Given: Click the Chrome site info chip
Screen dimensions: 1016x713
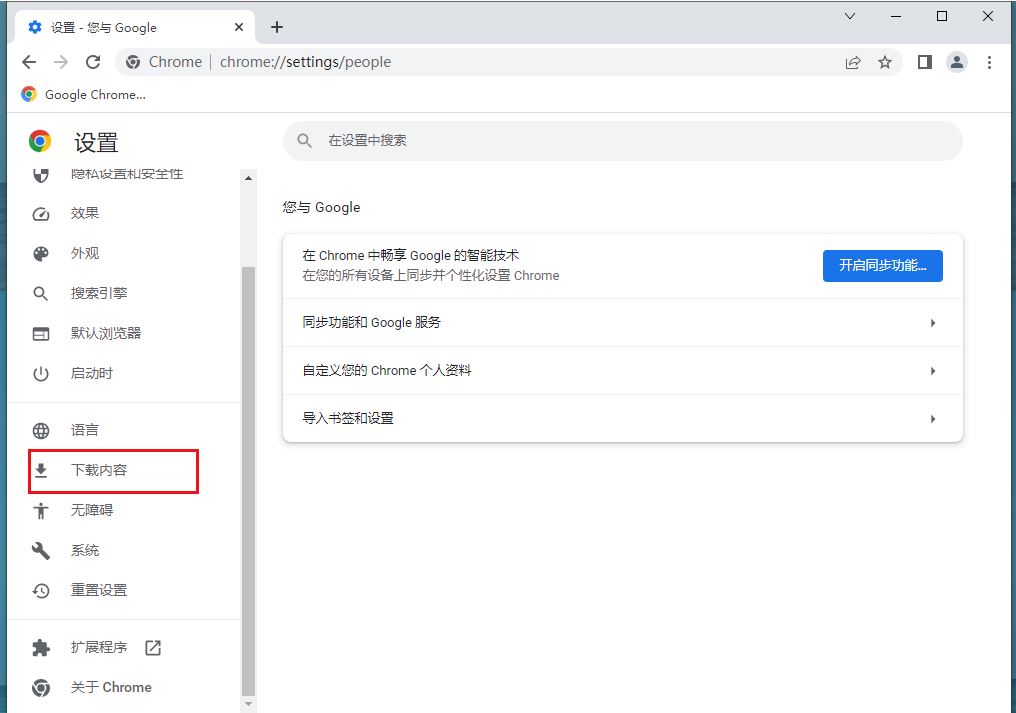Looking at the screenshot, I should pos(164,62).
